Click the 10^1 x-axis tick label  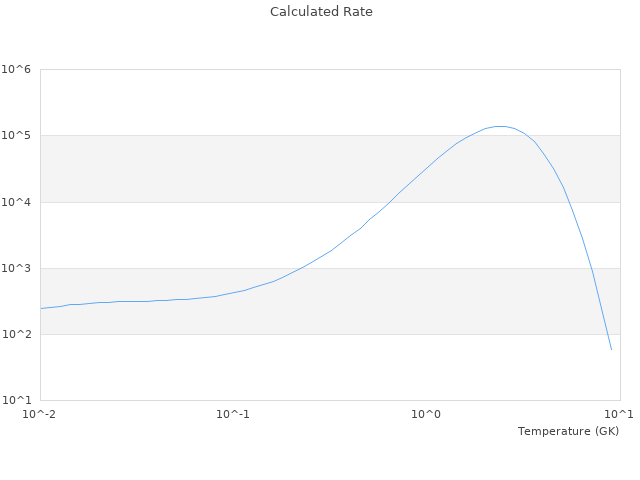618,414
